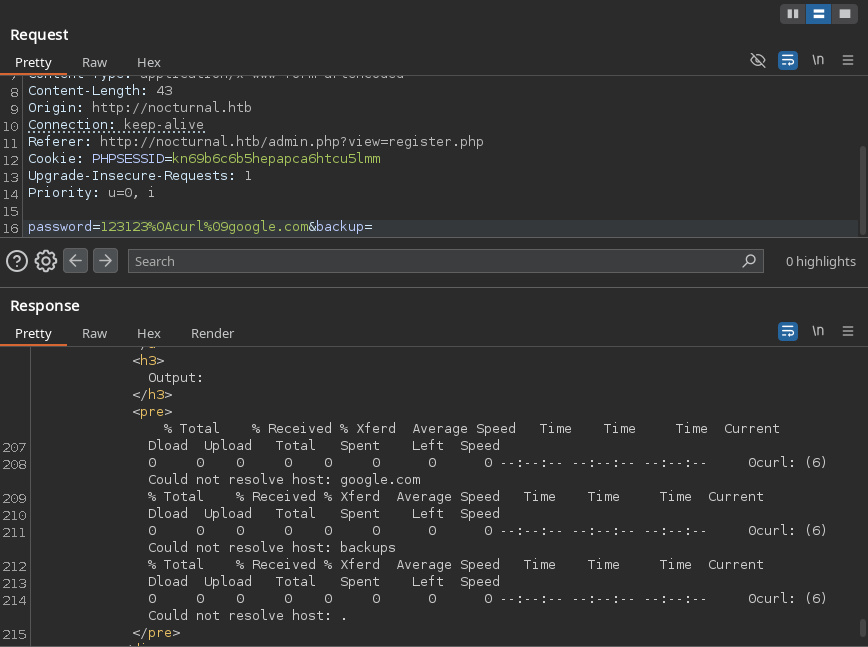
Task: Select top-bottom split layout view
Action: pos(818,14)
